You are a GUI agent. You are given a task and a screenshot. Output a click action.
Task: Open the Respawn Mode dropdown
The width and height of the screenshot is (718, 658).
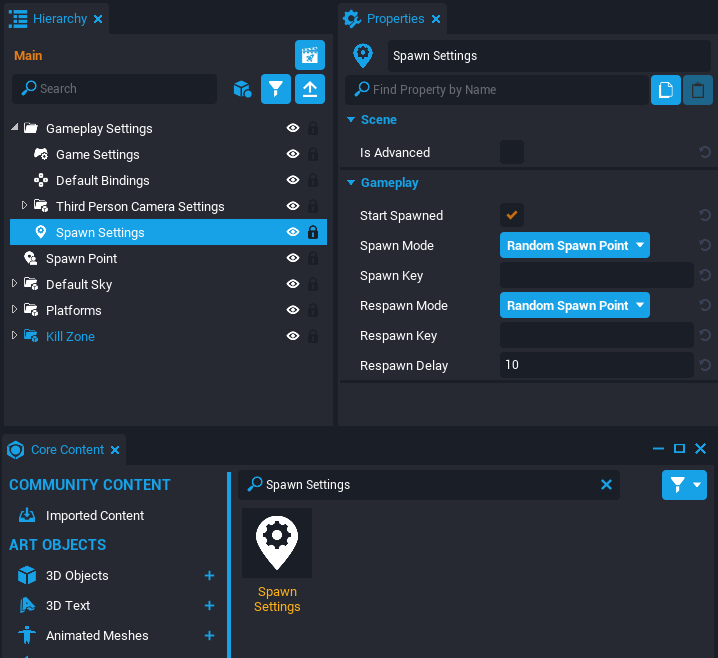[574, 305]
